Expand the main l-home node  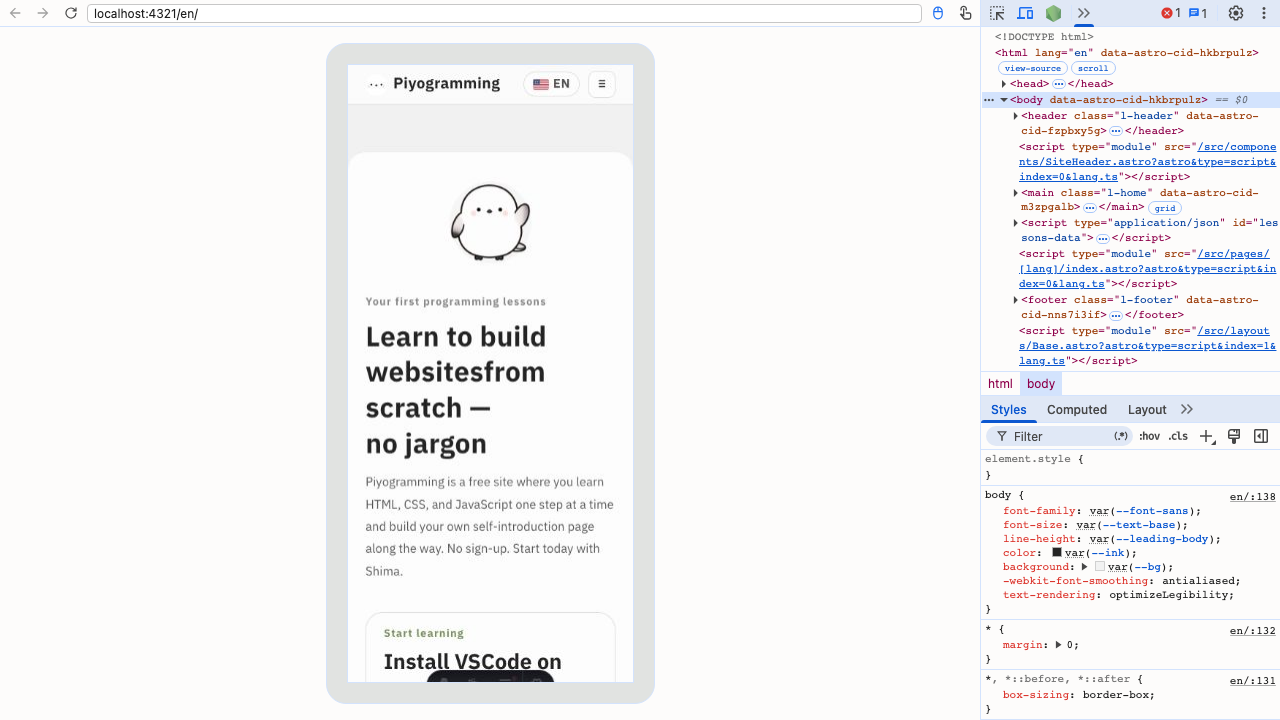click(x=1016, y=192)
